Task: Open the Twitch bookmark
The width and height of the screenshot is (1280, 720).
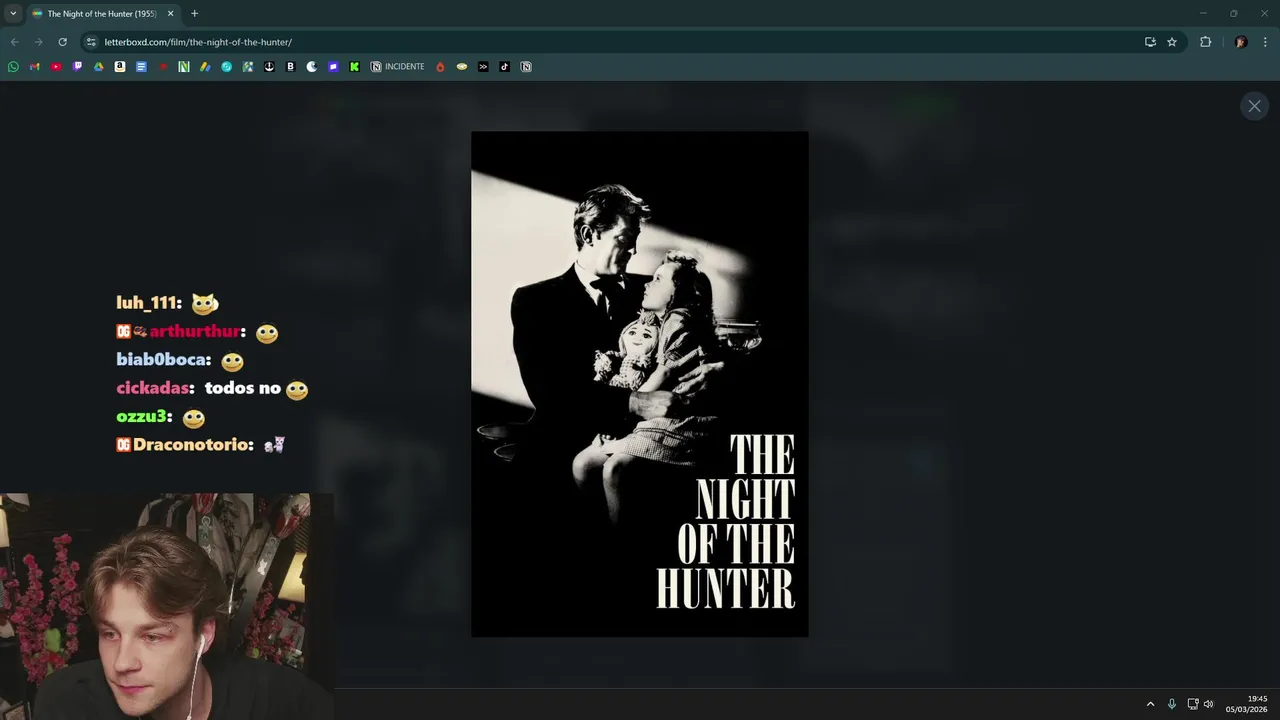Action: 78,67
